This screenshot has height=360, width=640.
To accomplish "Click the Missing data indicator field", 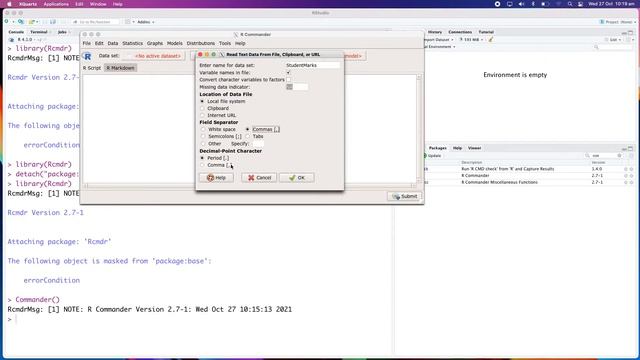I will click(x=297, y=87).
